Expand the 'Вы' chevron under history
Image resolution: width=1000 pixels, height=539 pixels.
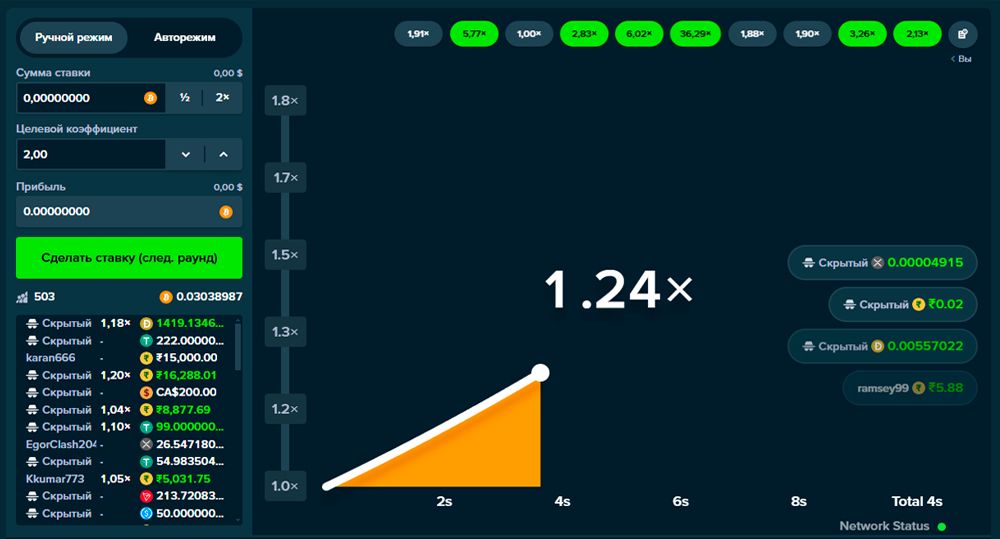tap(953, 59)
